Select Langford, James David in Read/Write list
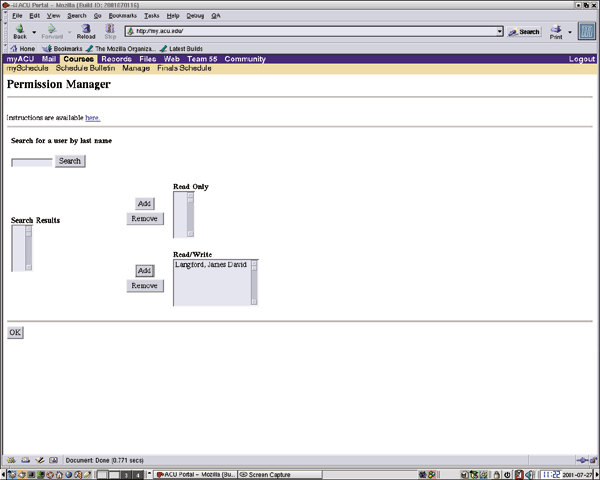Image resolution: width=600 pixels, height=480 pixels. click(211, 265)
